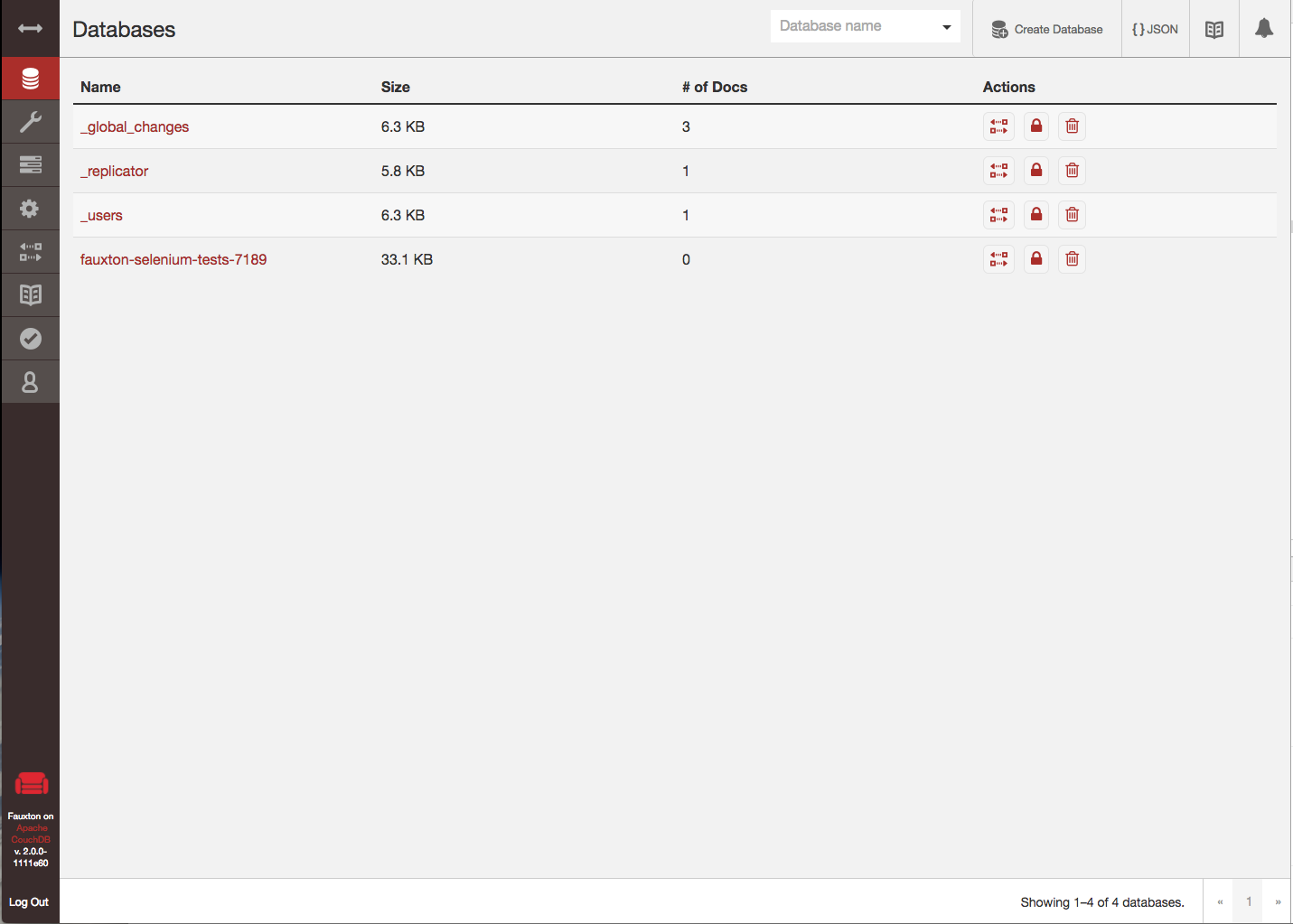The image size is (1293, 924).
Task: Click the doc count 0 for fauxton-selenium-tests-7189
Action: [686, 259]
